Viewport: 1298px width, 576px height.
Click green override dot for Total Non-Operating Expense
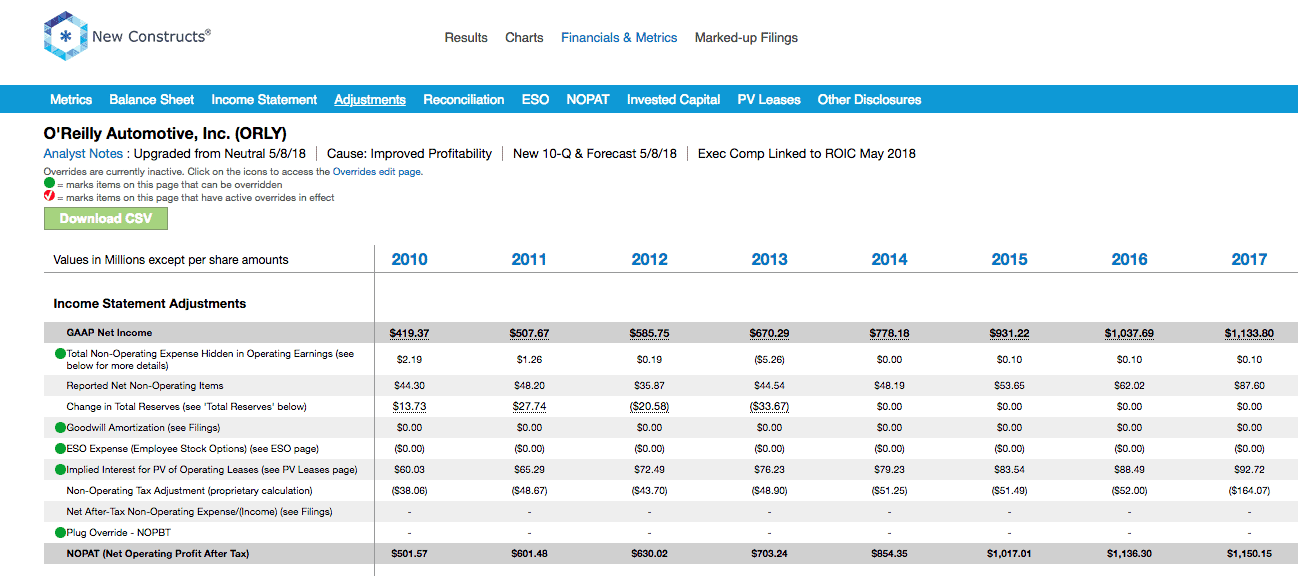[60, 354]
